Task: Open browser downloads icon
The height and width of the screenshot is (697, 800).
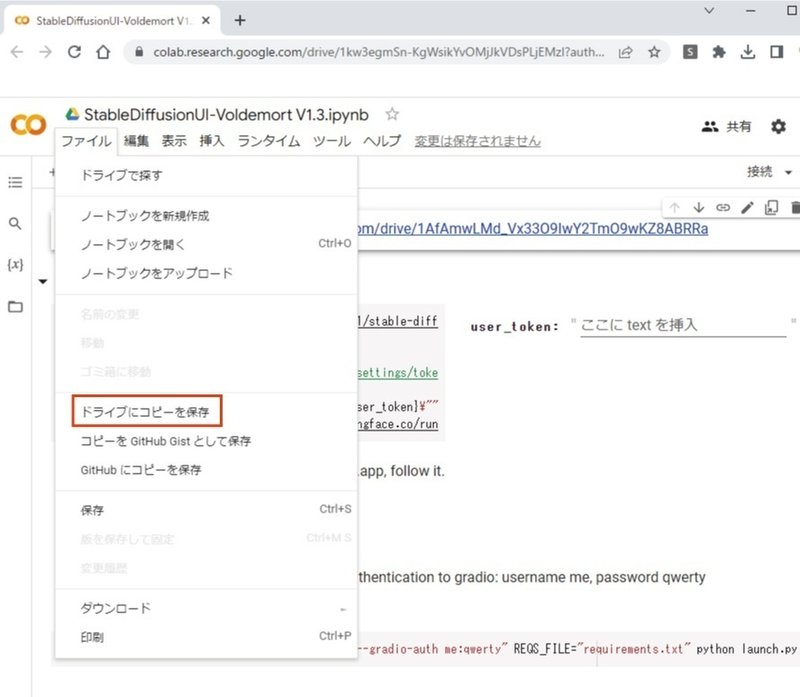Action: pyautogui.click(x=748, y=52)
